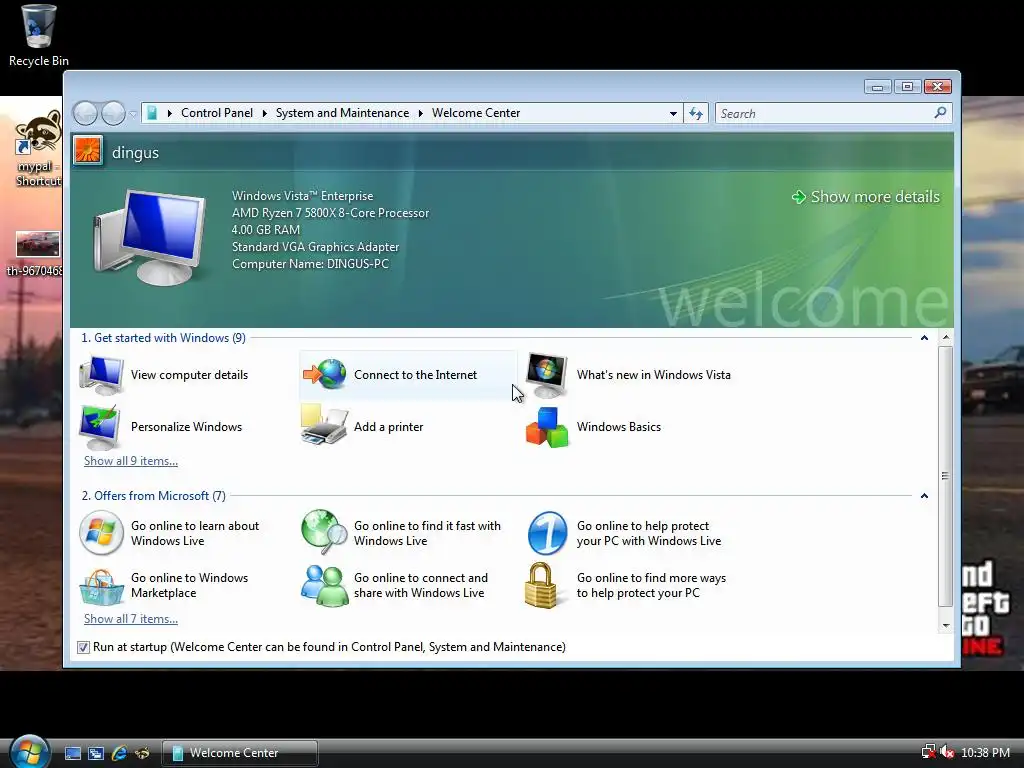Image resolution: width=1024 pixels, height=768 pixels.
Task: Click the Add a printer icon
Action: pyautogui.click(x=324, y=425)
